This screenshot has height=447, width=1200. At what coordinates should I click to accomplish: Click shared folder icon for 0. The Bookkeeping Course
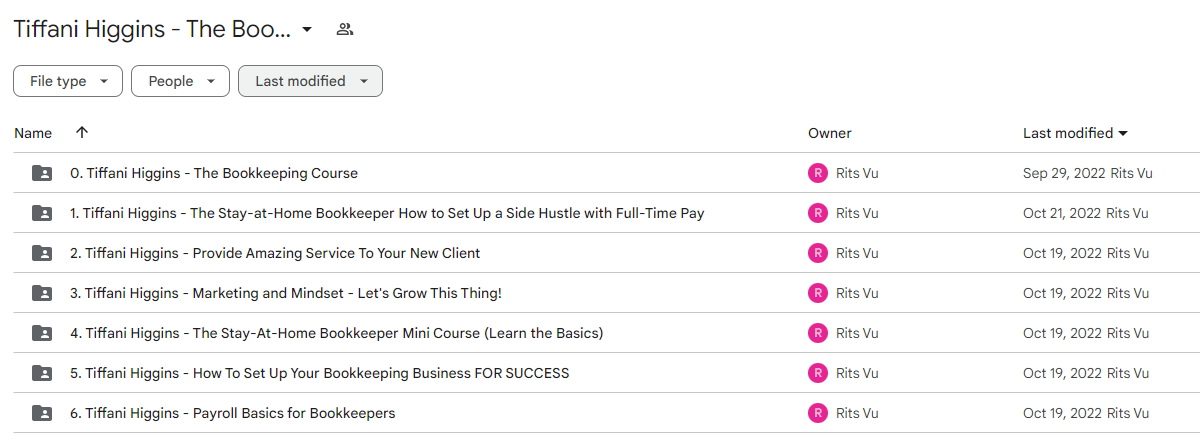[x=42, y=173]
